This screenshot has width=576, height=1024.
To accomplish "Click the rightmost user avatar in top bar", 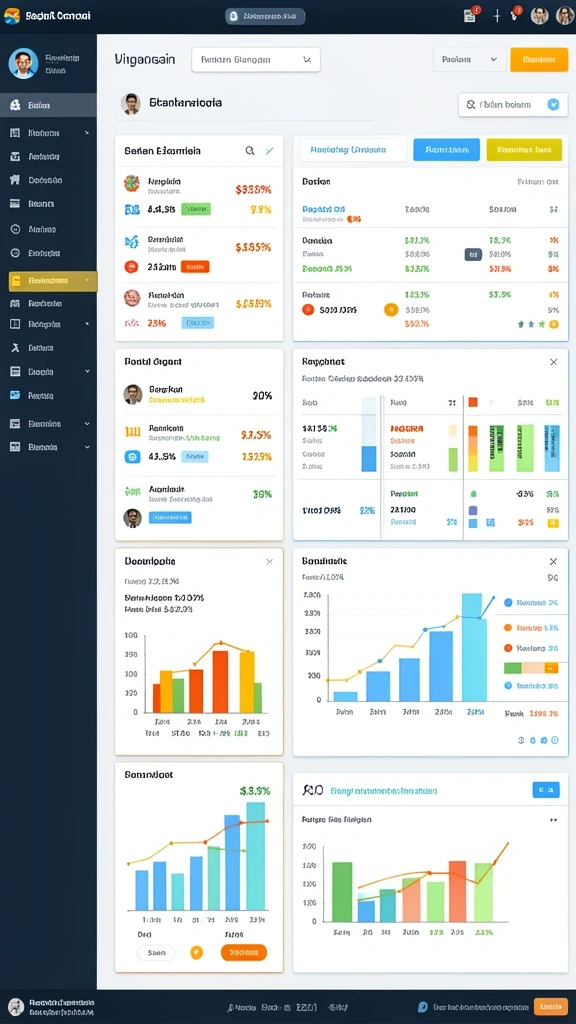I will click(565, 16).
